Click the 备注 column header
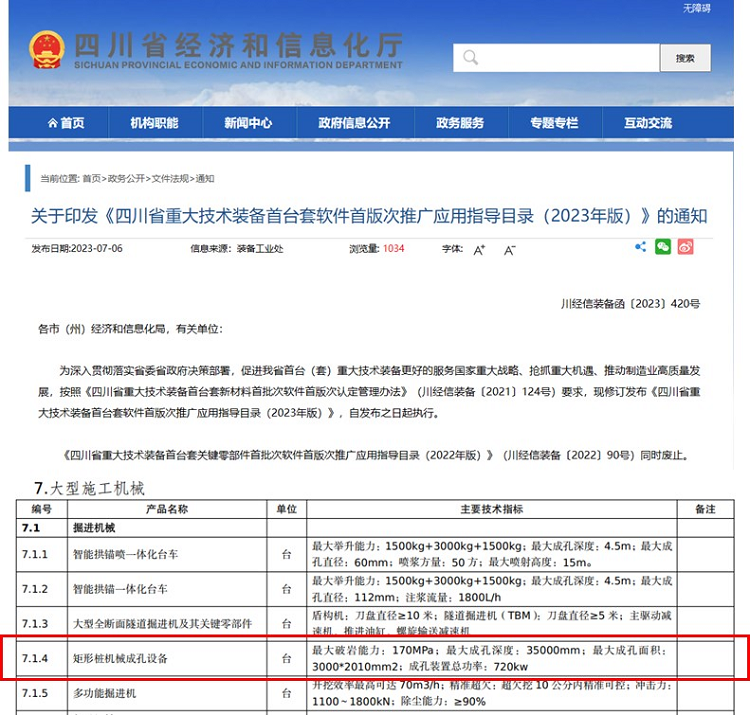The width and height of the screenshot is (750, 715). click(706, 509)
